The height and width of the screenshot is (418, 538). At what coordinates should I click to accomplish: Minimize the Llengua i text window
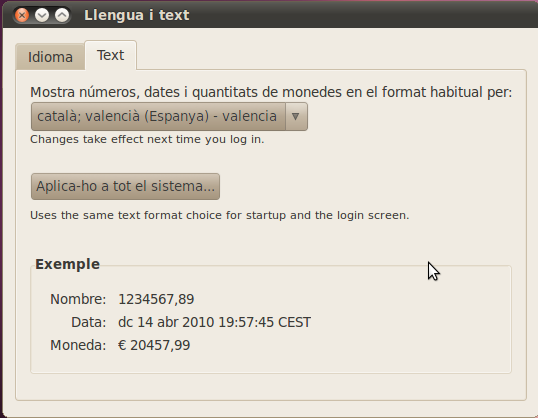tap(42, 15)
